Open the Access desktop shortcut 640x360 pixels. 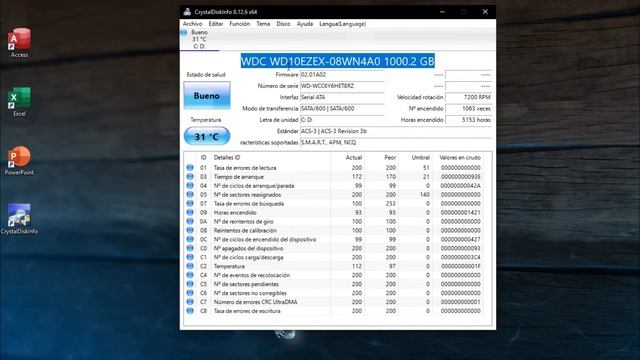(x=19, y=43)
